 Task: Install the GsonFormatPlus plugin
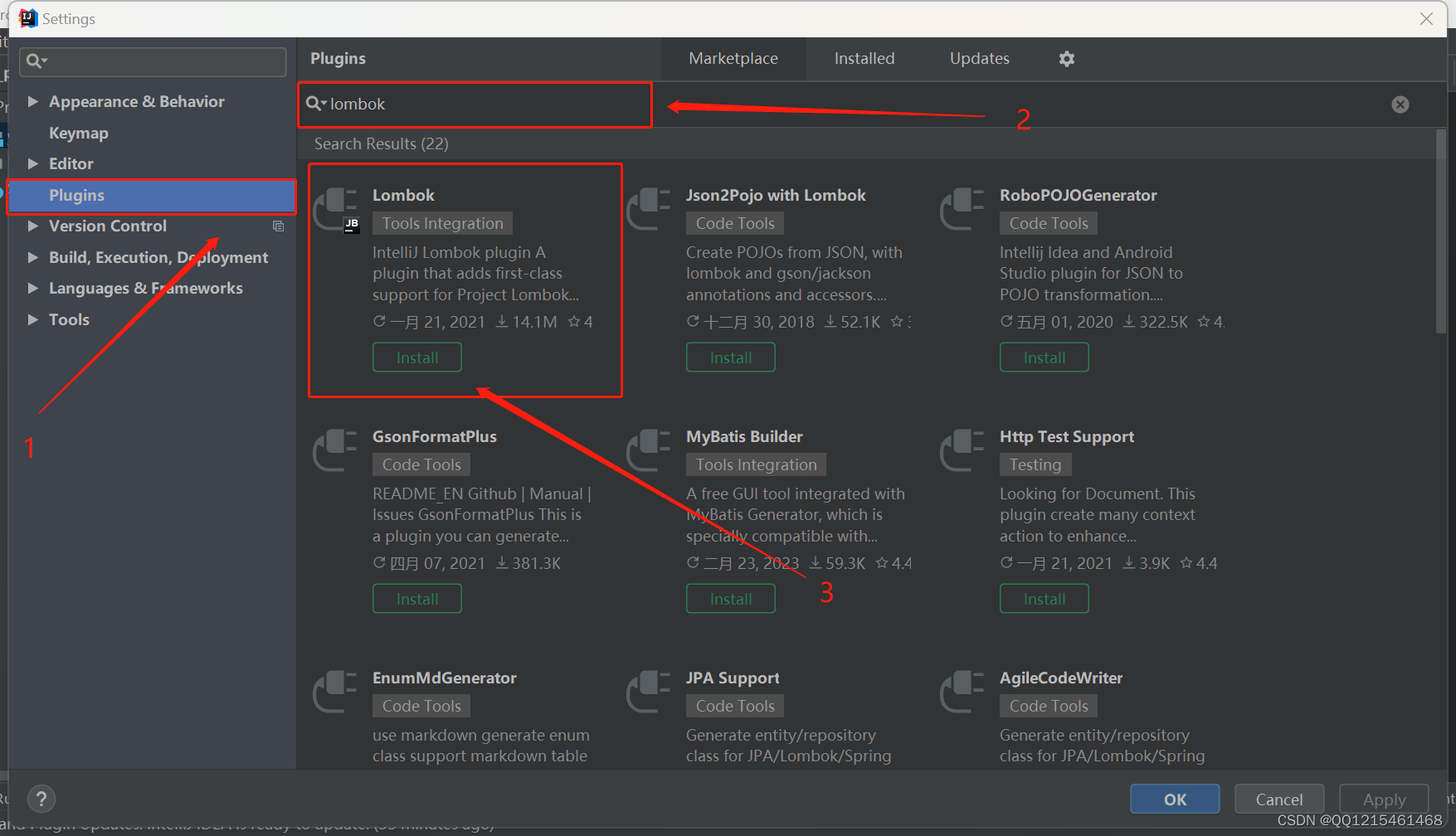pos(417,599)
